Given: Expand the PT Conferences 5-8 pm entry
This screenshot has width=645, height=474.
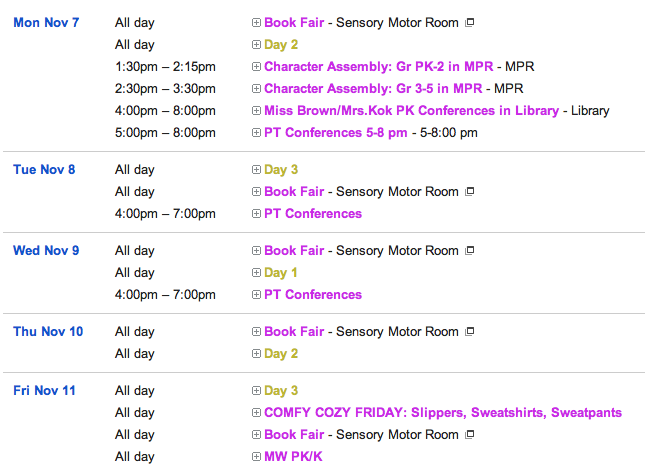Looking at the screenshot, I should [256, 132].
